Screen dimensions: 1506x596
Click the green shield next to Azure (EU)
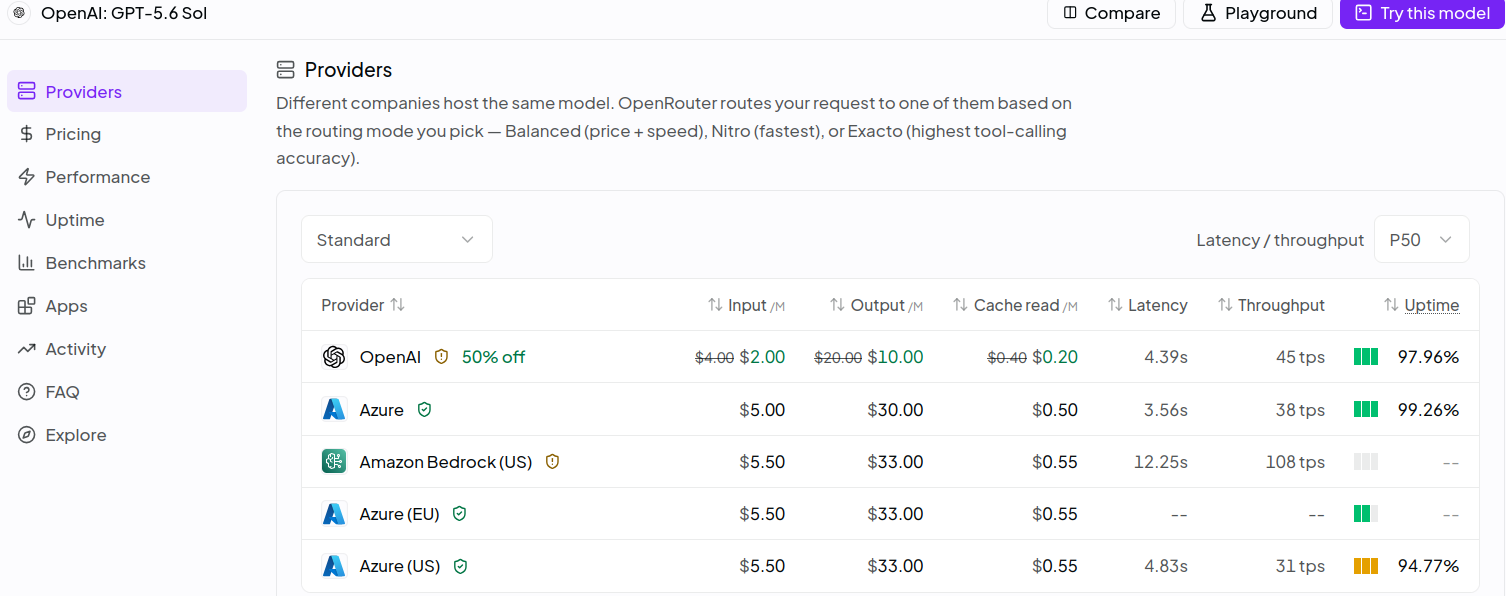click(460, 513)
